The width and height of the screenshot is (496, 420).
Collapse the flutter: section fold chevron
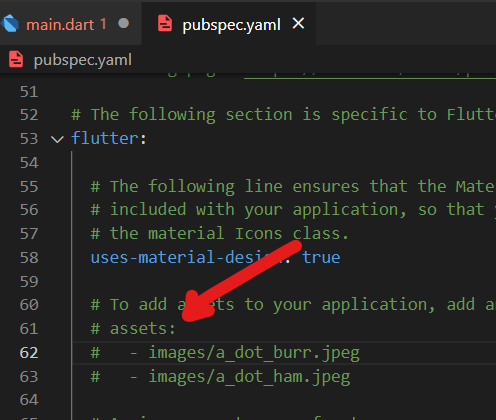point(57,139)
